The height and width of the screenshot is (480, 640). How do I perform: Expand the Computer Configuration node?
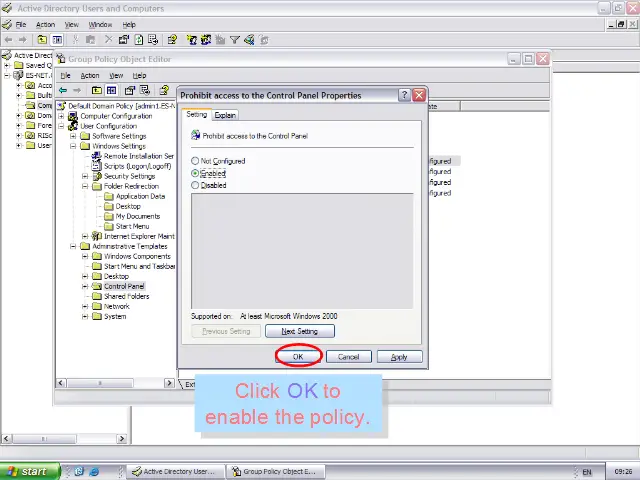(61, 116)
